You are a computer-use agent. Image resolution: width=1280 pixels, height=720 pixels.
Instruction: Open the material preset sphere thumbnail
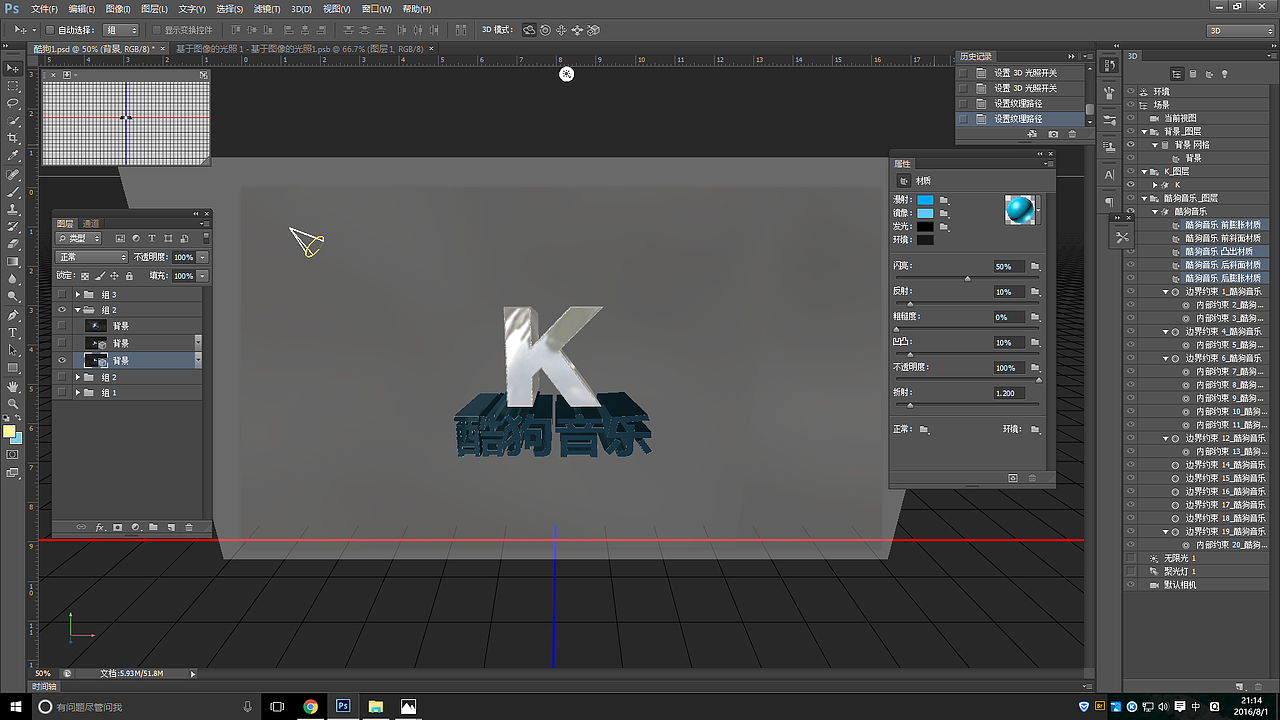click(x=1020, y=209)
